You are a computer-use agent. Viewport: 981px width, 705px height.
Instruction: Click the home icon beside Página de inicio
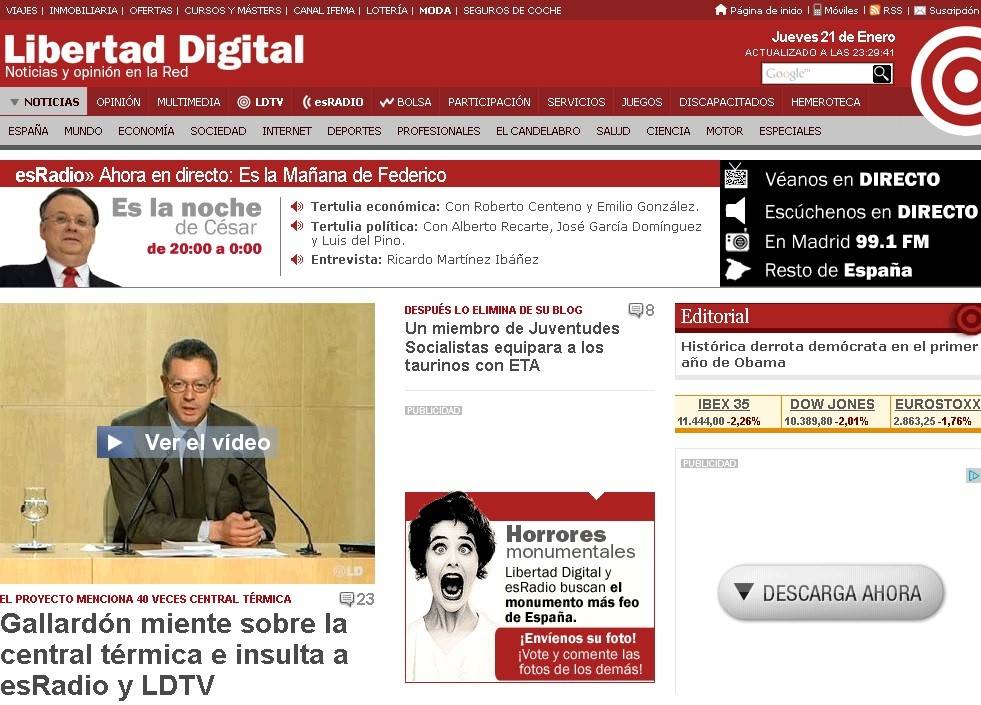point(721,10)
